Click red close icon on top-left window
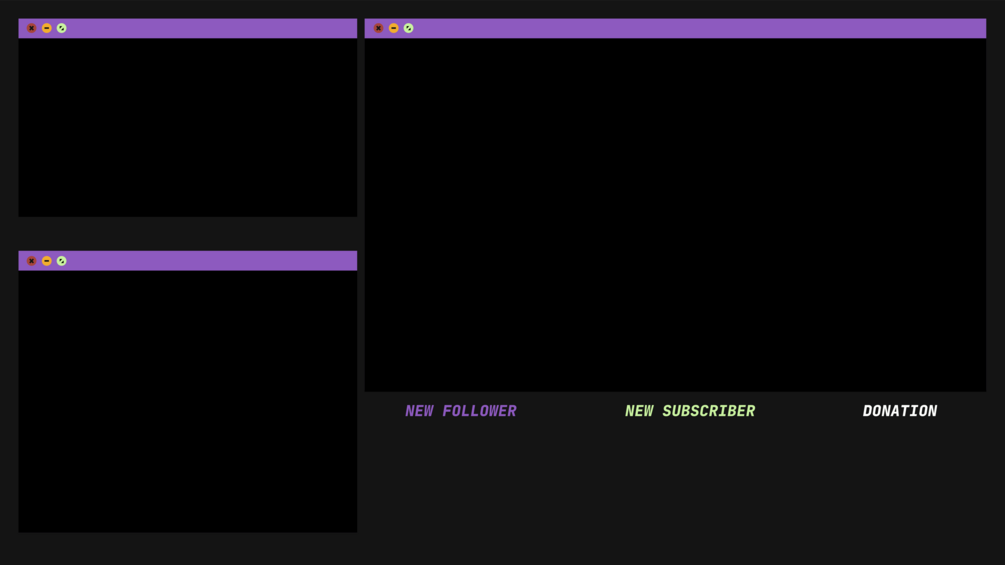Screen dimensions: 1005x565 pos(31,28)
